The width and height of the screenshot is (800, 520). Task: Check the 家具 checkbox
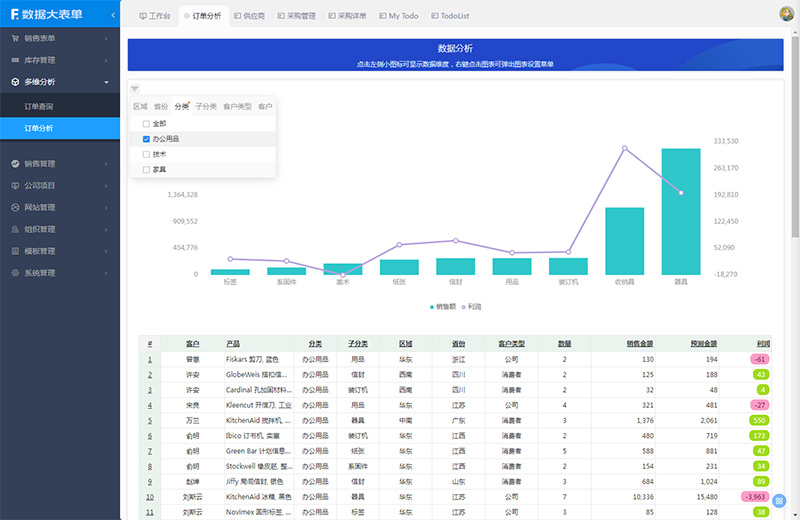(x=146, y=169)
